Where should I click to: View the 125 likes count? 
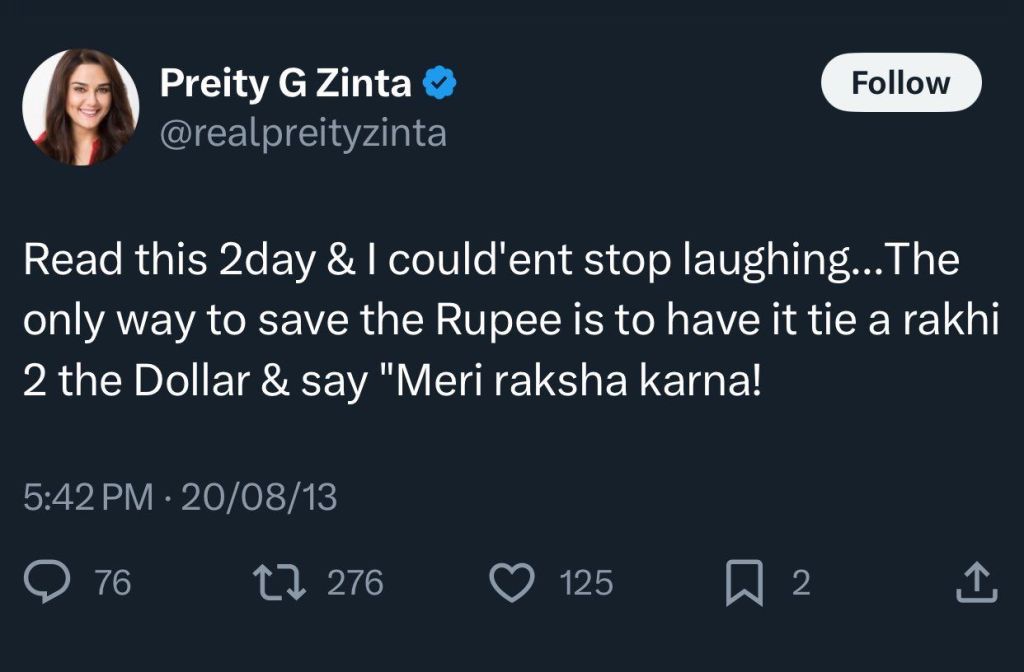point(586,583)
